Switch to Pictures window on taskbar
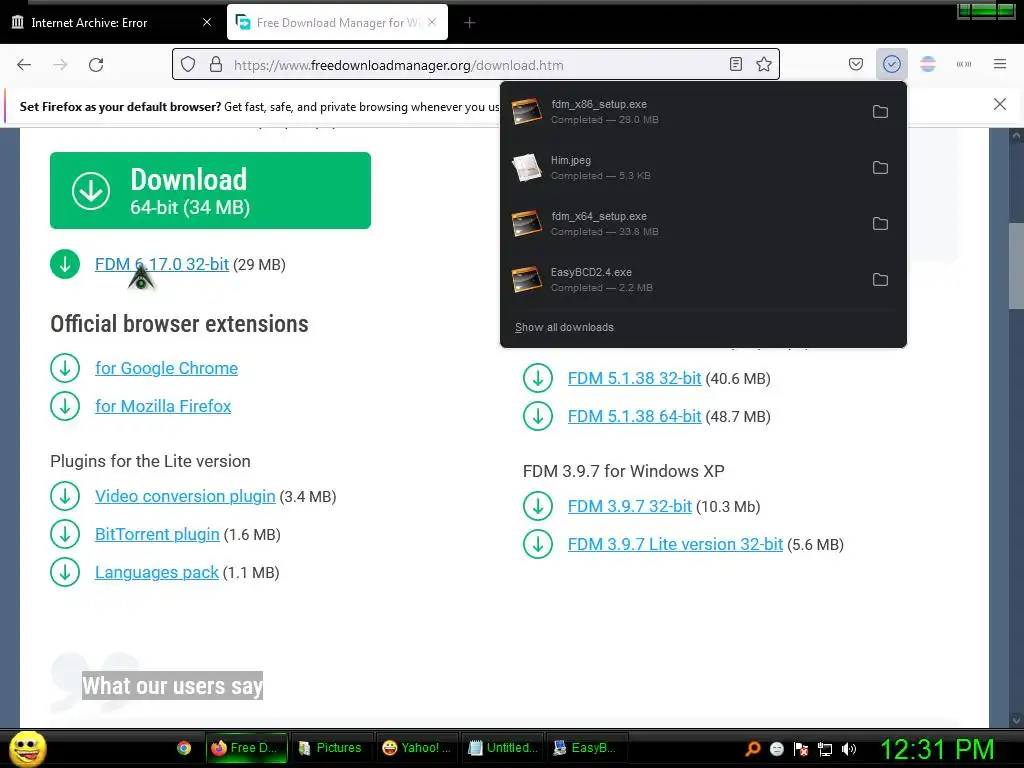Screen dimensions: 1024x768 click(x=330, y=748)
